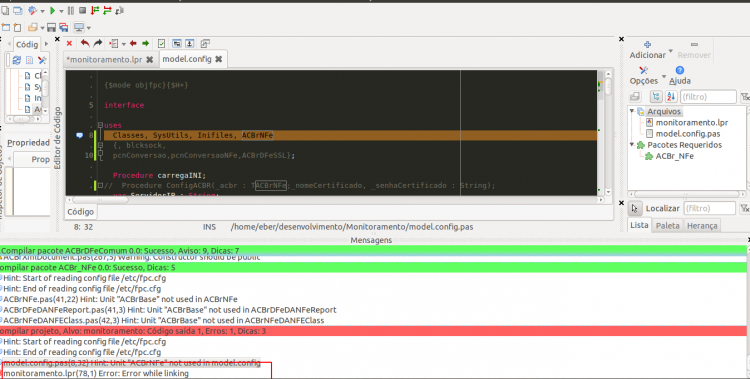This screenshot has width=750, height=379.
Task: Jump back with the red left arrow
Action: tap(133, 44)
